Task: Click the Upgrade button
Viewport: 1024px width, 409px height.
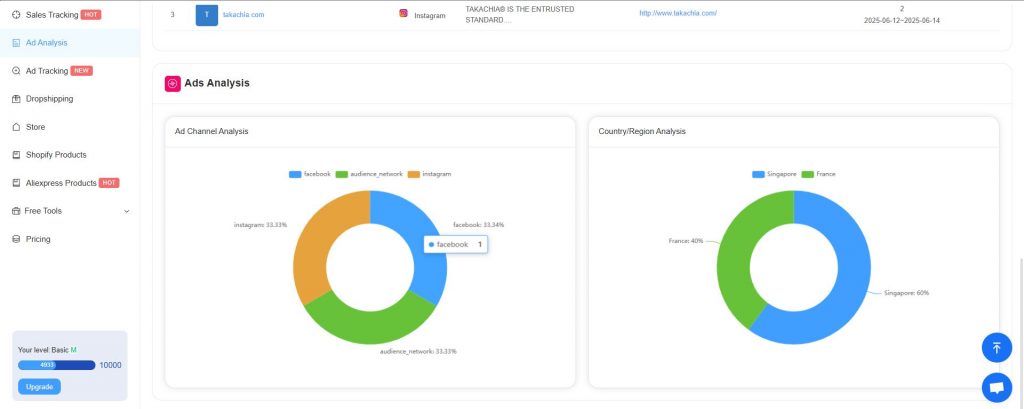Action: click(39, 387)
